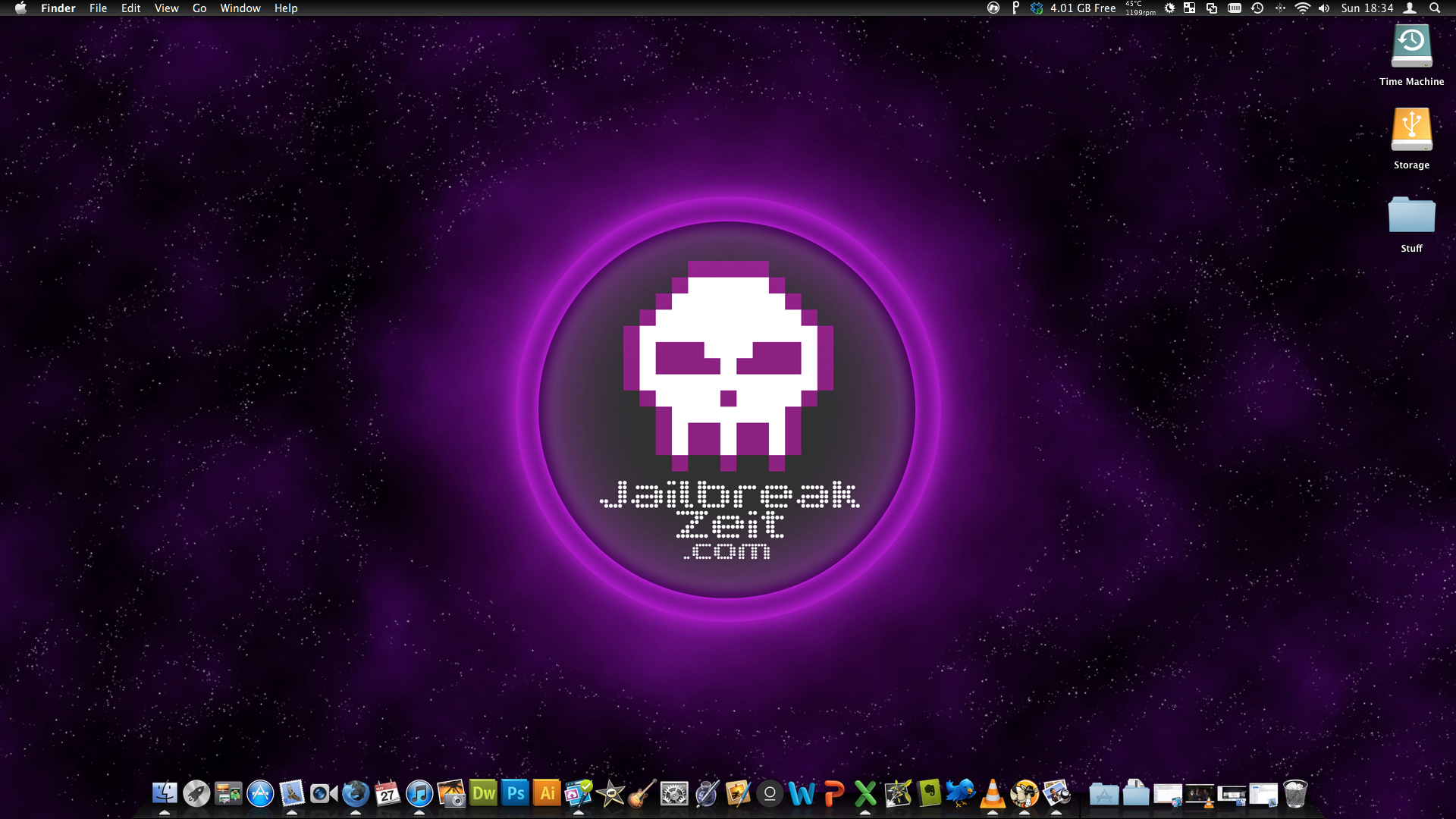Click the 45°C 1199rpm temperature monitor
Screen dimensions: 1456x819
1140,8
